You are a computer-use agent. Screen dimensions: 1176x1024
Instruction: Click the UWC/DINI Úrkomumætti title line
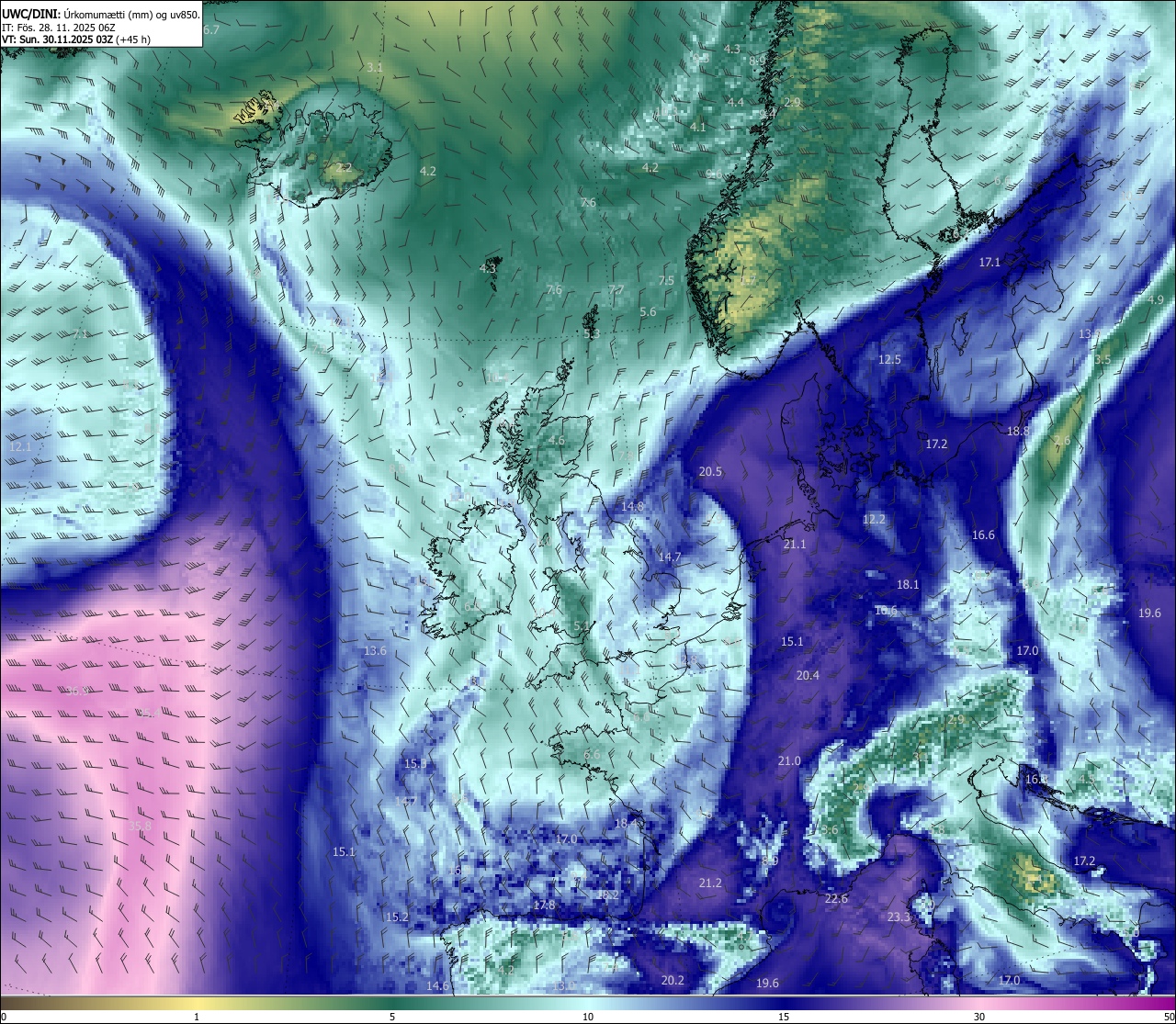coord(100,14)
